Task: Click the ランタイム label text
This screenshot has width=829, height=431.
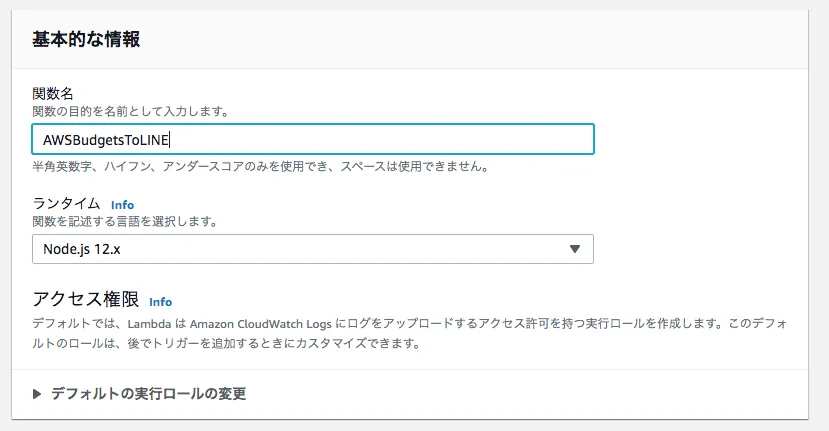Action: pos(66,203)
